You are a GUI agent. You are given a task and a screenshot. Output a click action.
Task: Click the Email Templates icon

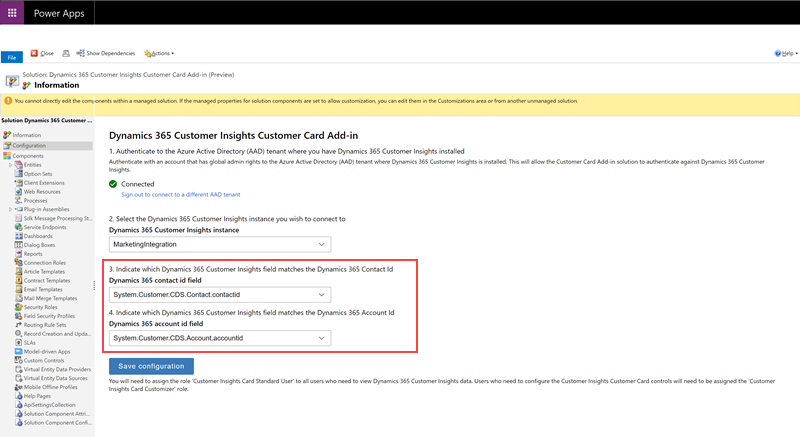[19, 289]
